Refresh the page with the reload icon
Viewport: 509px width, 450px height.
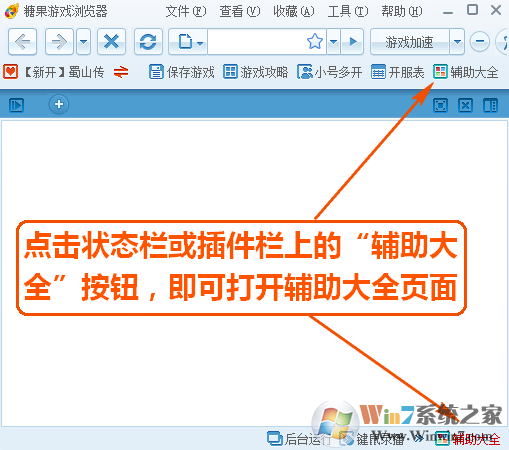[148, 42]
